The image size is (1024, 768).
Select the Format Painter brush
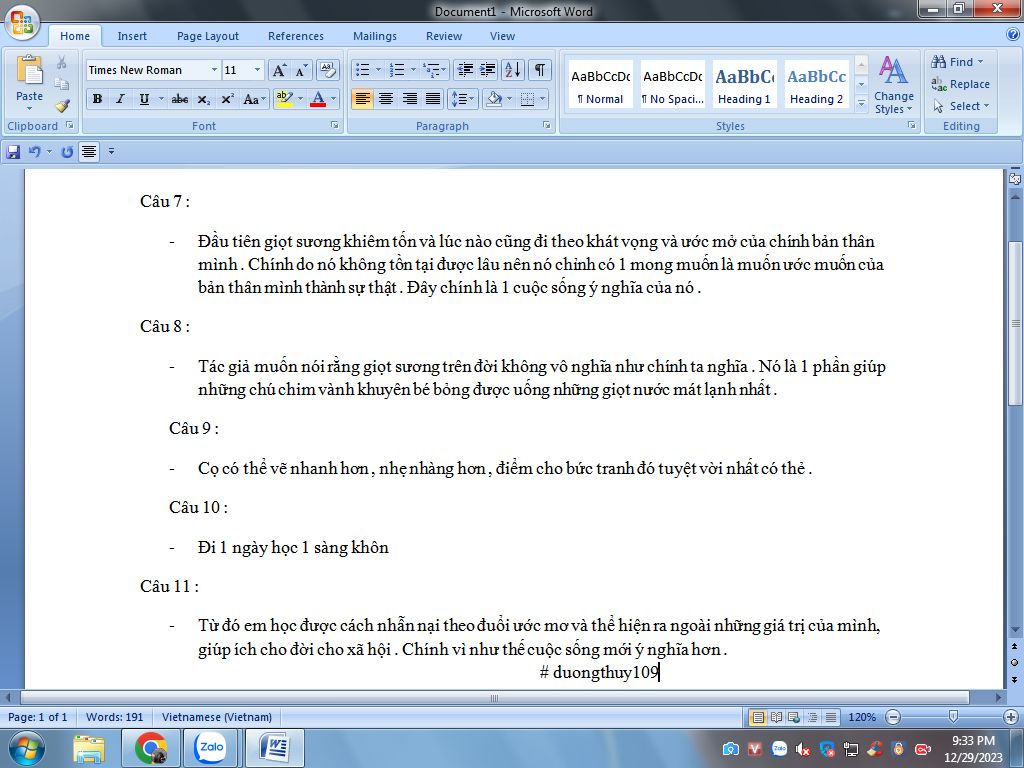pos(62,105)
